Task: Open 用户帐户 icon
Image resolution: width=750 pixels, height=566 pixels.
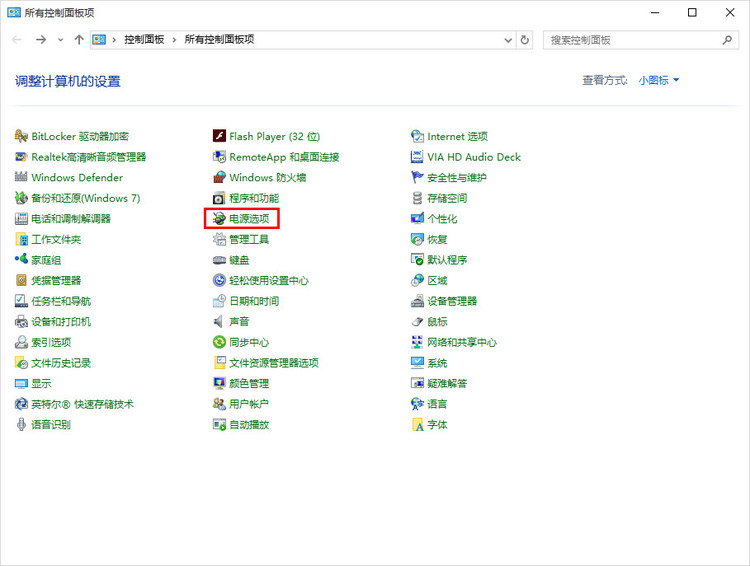Action: pos(219,404)
